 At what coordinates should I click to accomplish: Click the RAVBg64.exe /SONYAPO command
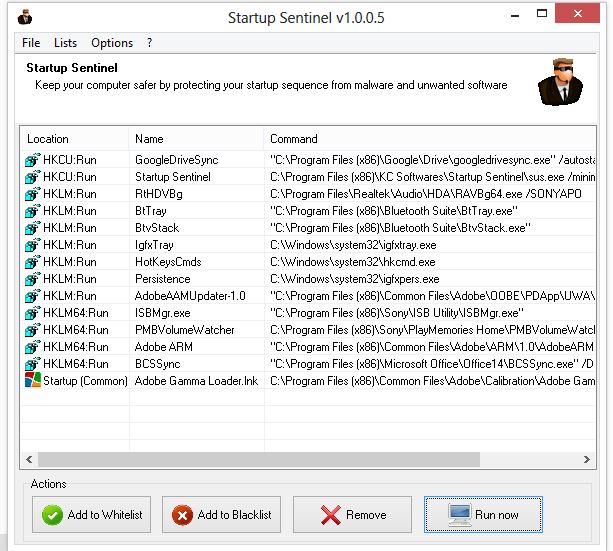pyautogui.click(x=426, y=194)
